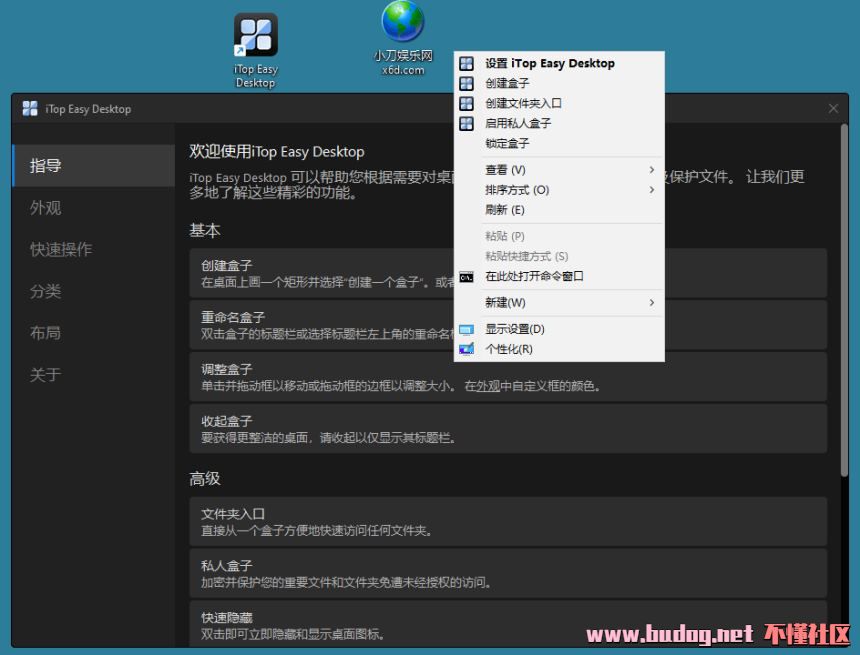Click the icon next to 创建文件夹入口

(x=466, y=103)
